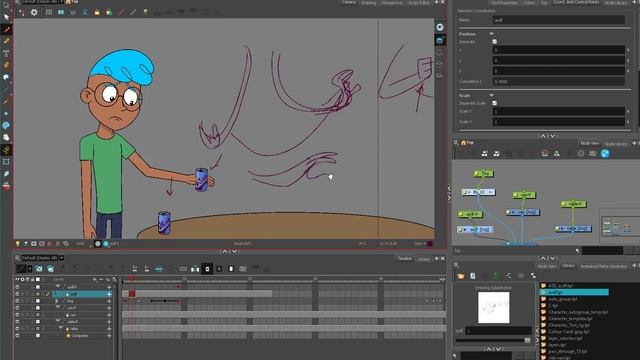Click the camera icon in Timeline toolbar
This screenshot has width=640, height=360.
[39, 269]
